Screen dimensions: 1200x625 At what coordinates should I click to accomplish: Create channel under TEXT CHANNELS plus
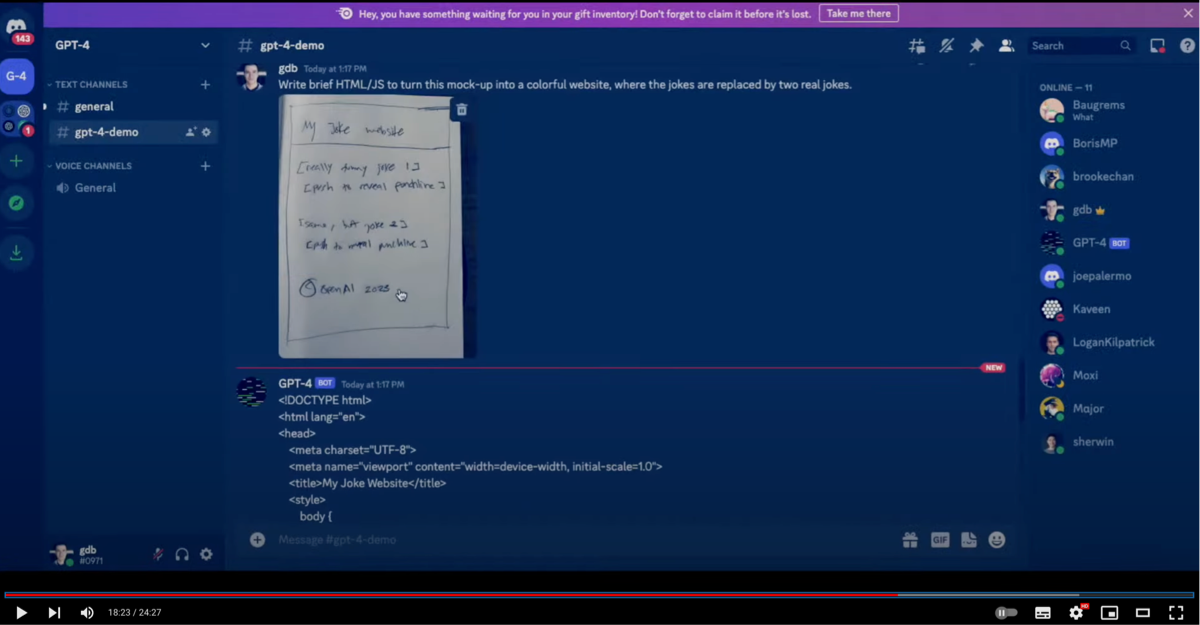(205, 85)
